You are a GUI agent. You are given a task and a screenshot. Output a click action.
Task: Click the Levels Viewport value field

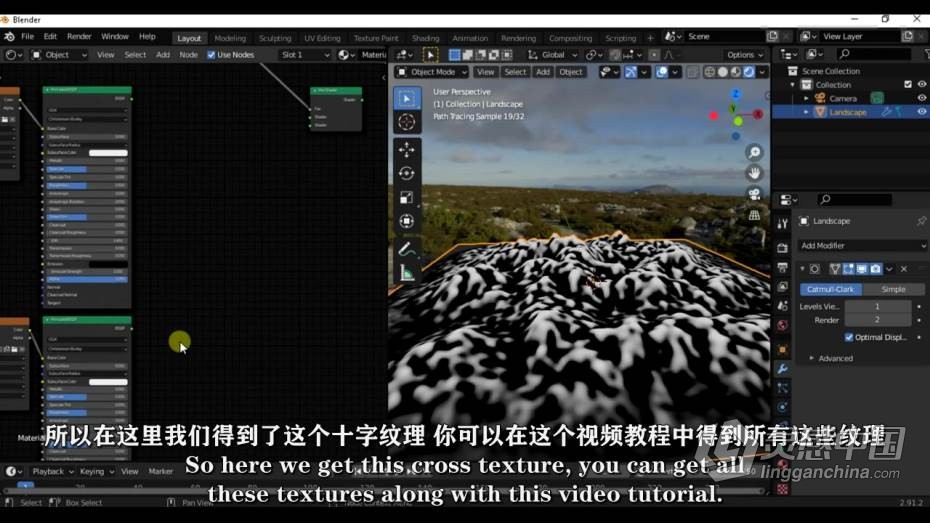point(877,307)
